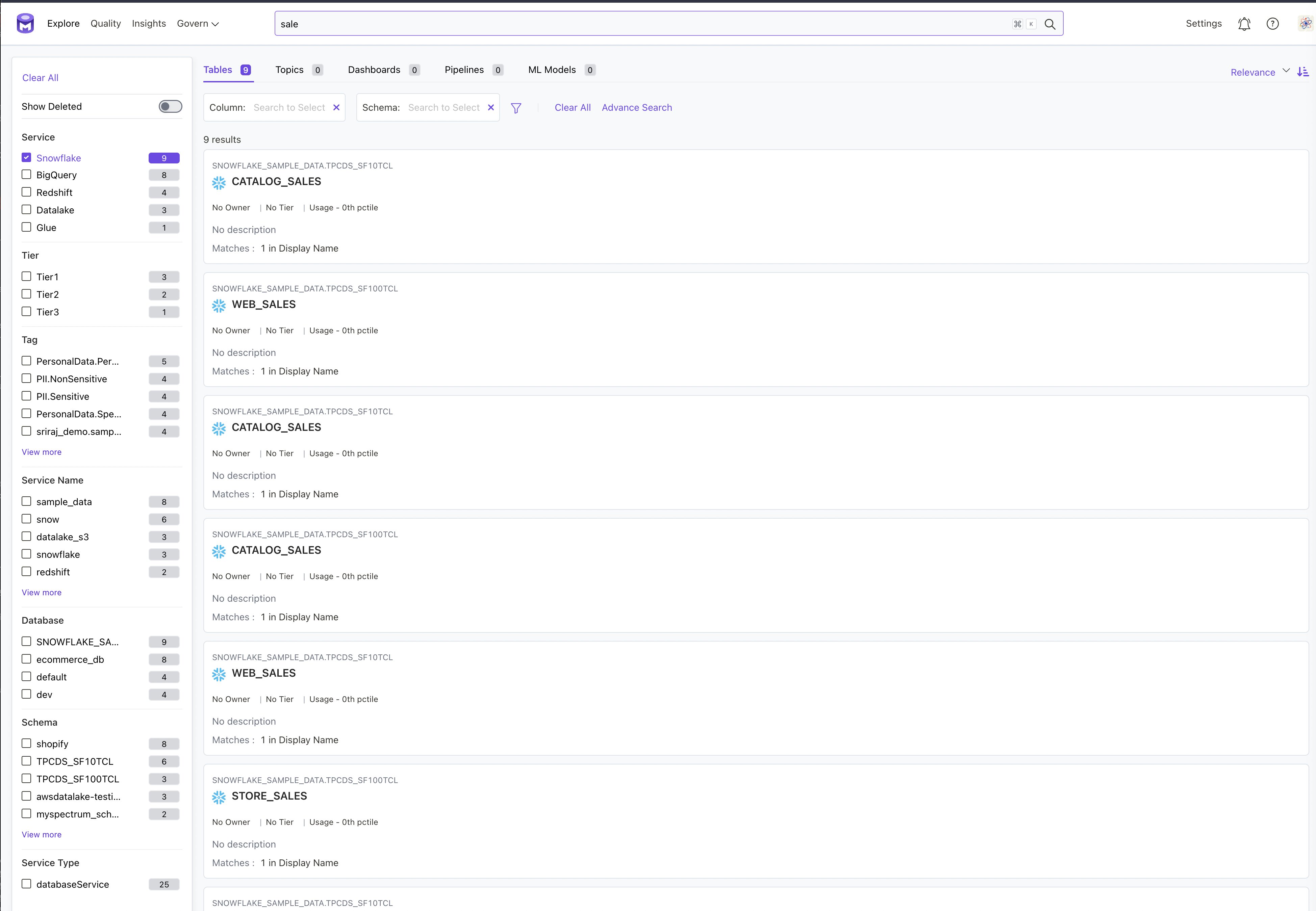Image resolution: width=1316 pixels, height=911 pixels.
Task: Toggle the sort order icon
Action: pos(1303,72)
